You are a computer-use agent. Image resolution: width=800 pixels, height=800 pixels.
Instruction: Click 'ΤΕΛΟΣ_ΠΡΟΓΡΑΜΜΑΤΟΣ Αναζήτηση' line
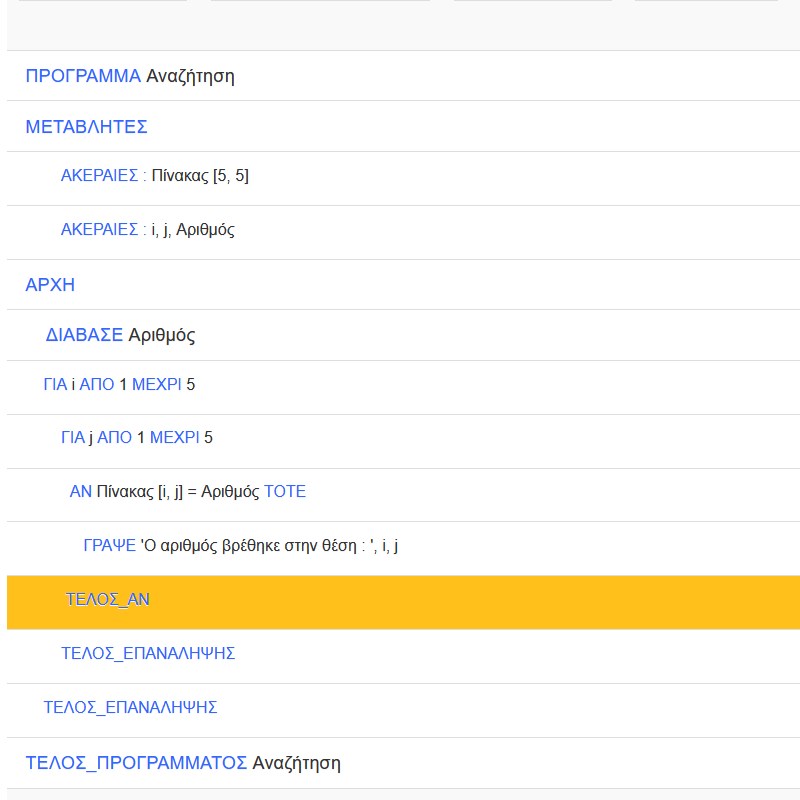click(x=403, y=763)
